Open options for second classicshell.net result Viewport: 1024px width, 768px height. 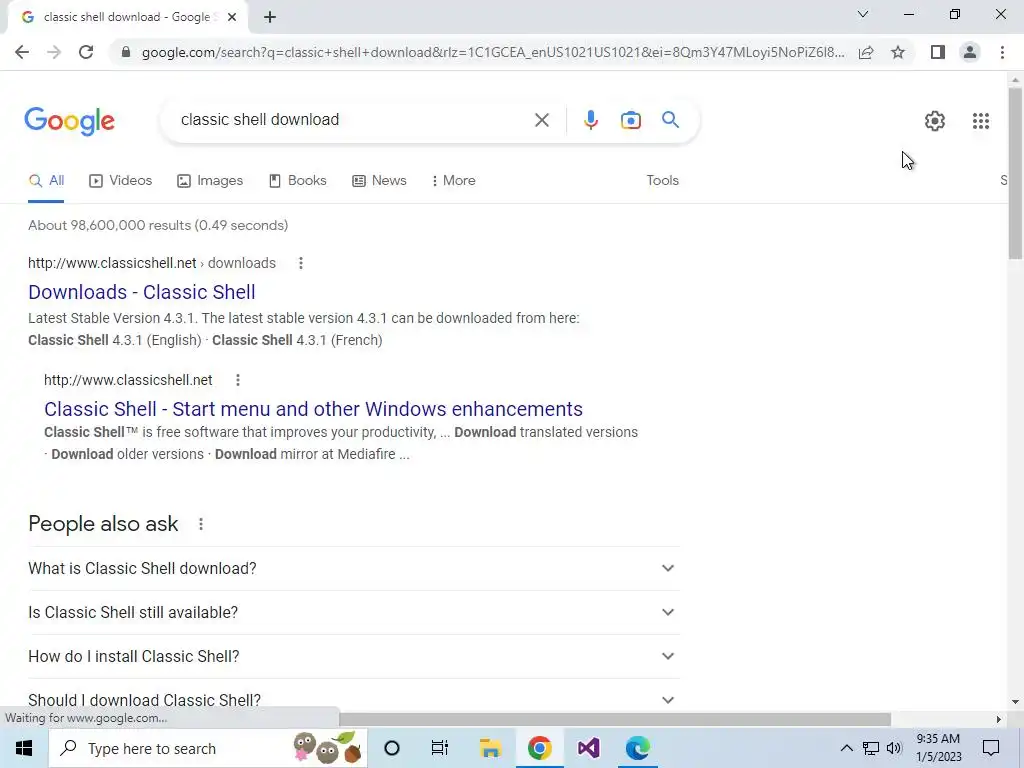coord(238,380)
